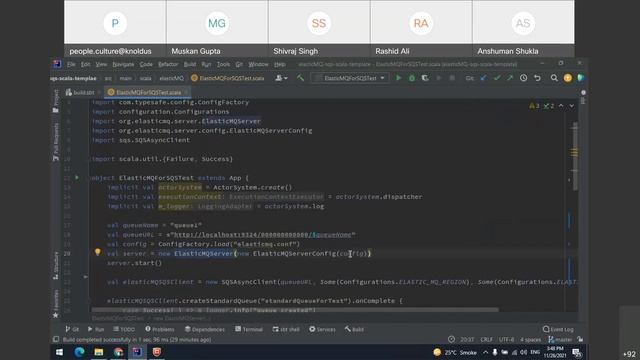Screen dimensions: 640x360
Task: Open the red app icon on the taskbar
Action: tap(157, 352)
